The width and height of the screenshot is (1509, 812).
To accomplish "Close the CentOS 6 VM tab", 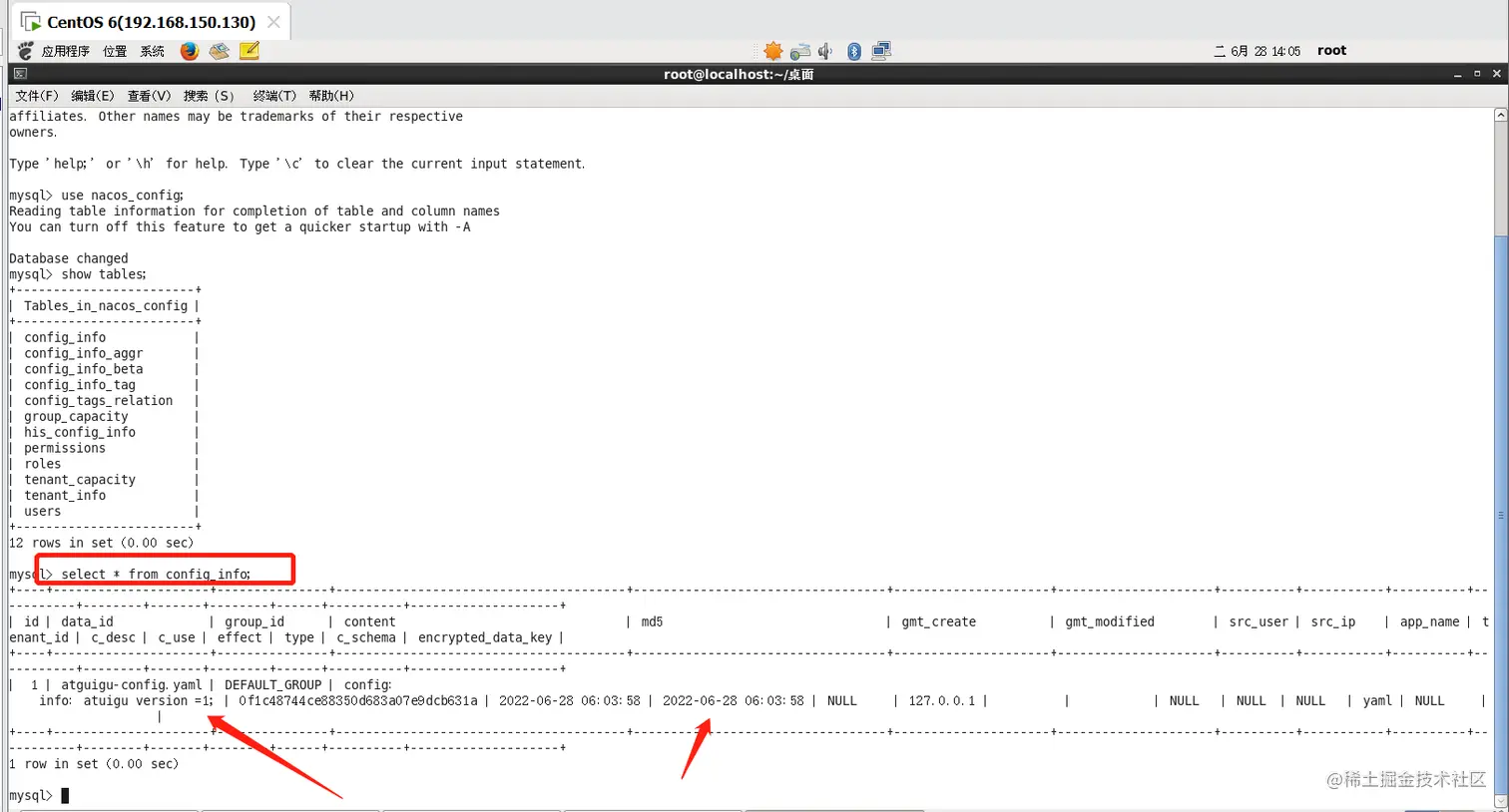I will pyautogui.click(x=273, y=22).
